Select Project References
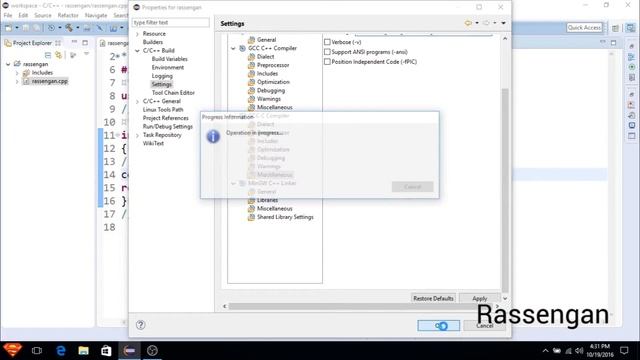The image size is (640, 360). point(166,118)
